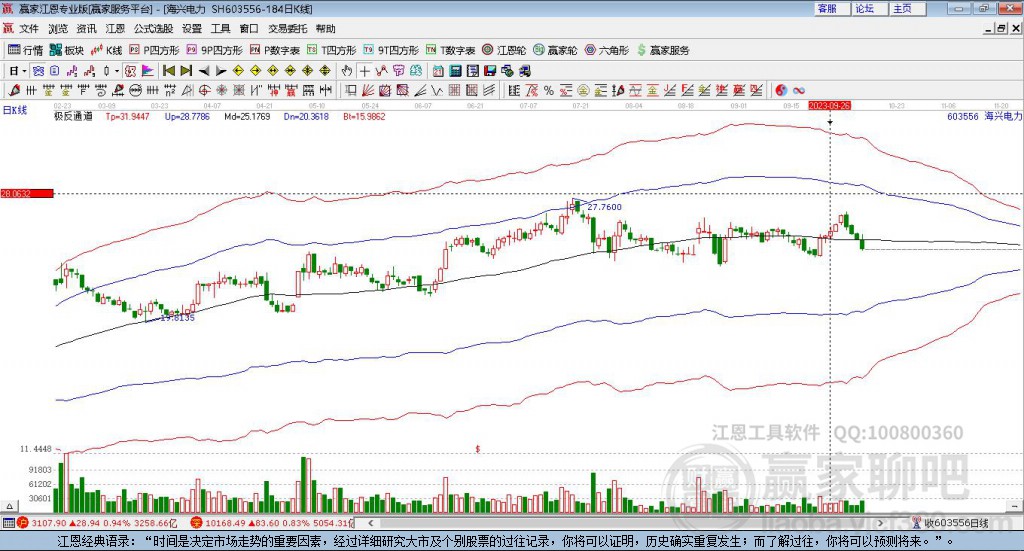The width and height of the screenshot is (1024, 551).
Task: Expand the candlestick style dropdown arrow
Action: click(x=117, y=71)
